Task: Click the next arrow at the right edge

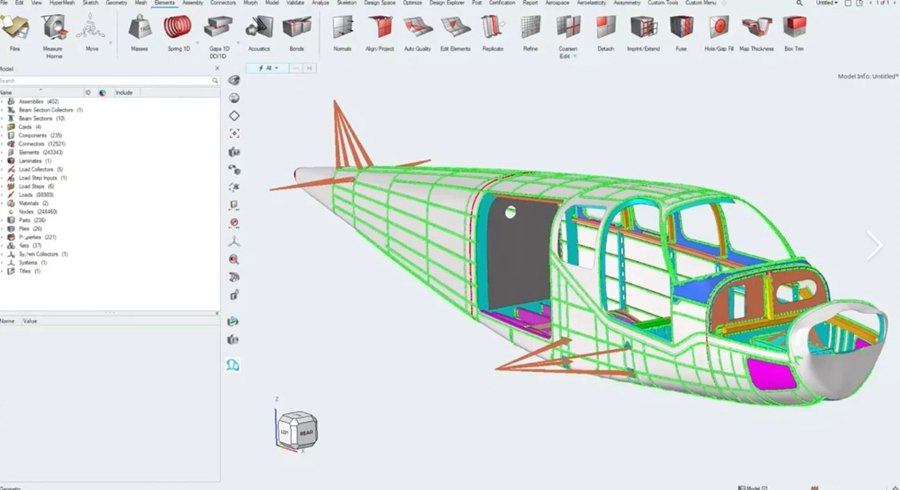Action: 875,246
